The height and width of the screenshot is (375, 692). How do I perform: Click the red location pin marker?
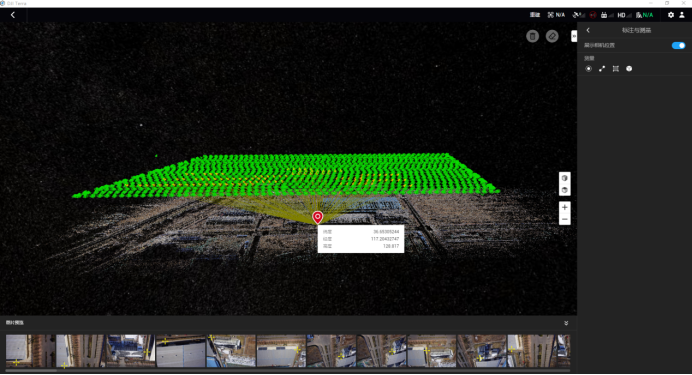(x=317, y=217)
